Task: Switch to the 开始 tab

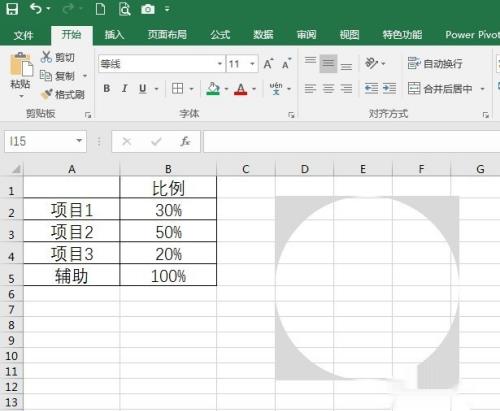Action: 71,34
